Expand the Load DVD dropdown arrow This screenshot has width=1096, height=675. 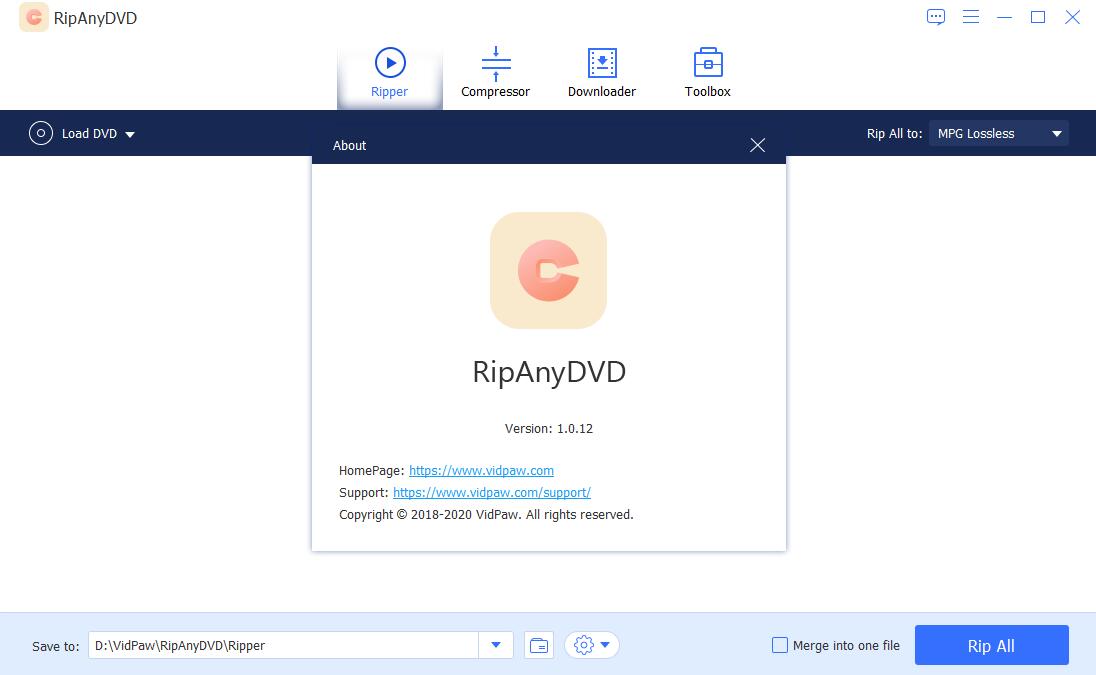coord(130,134)
